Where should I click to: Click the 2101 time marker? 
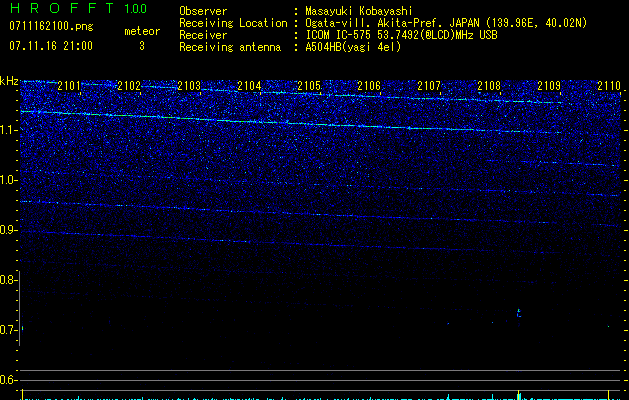69,87
